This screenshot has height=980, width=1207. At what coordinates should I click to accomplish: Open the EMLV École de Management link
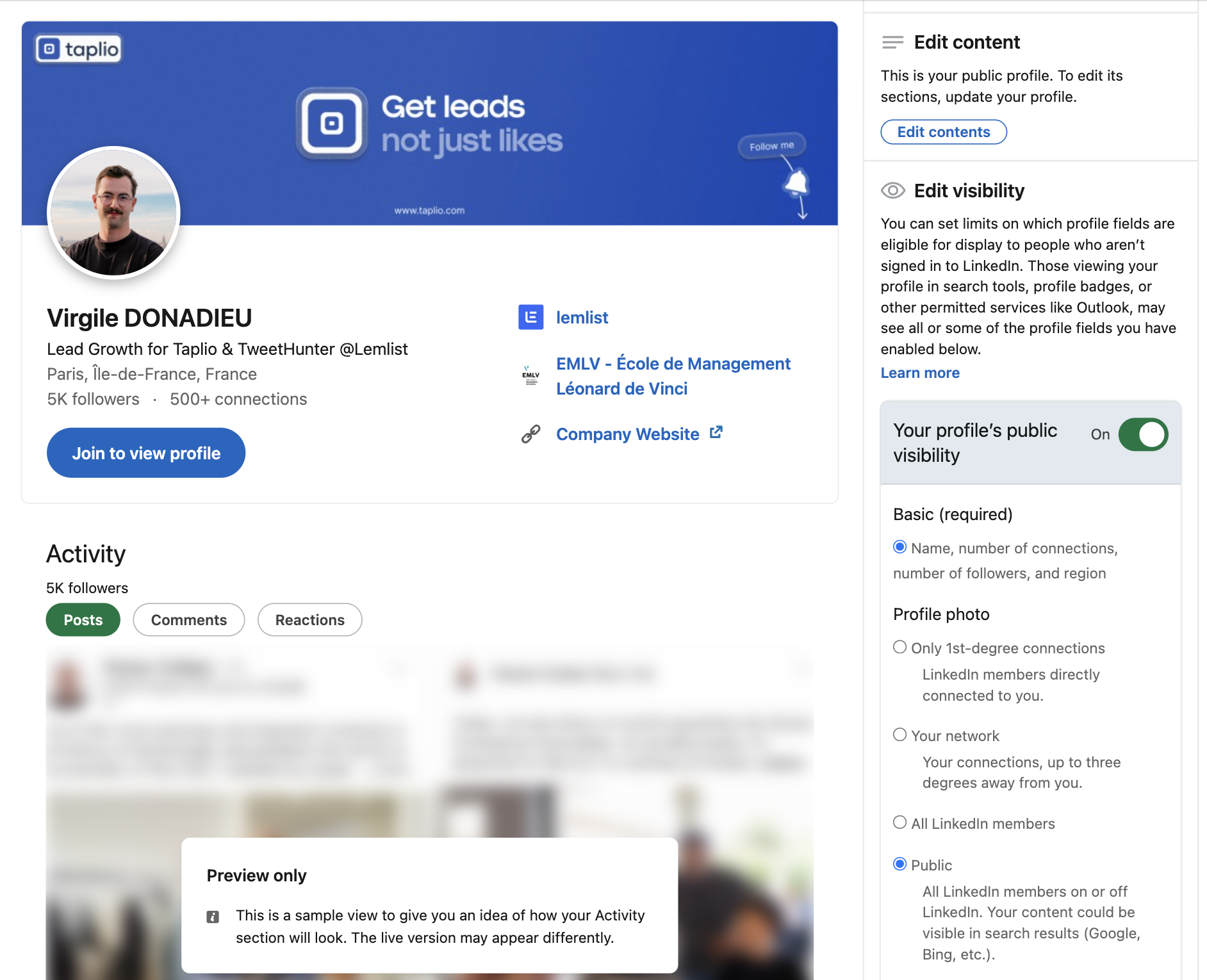(x=673, y=376)
